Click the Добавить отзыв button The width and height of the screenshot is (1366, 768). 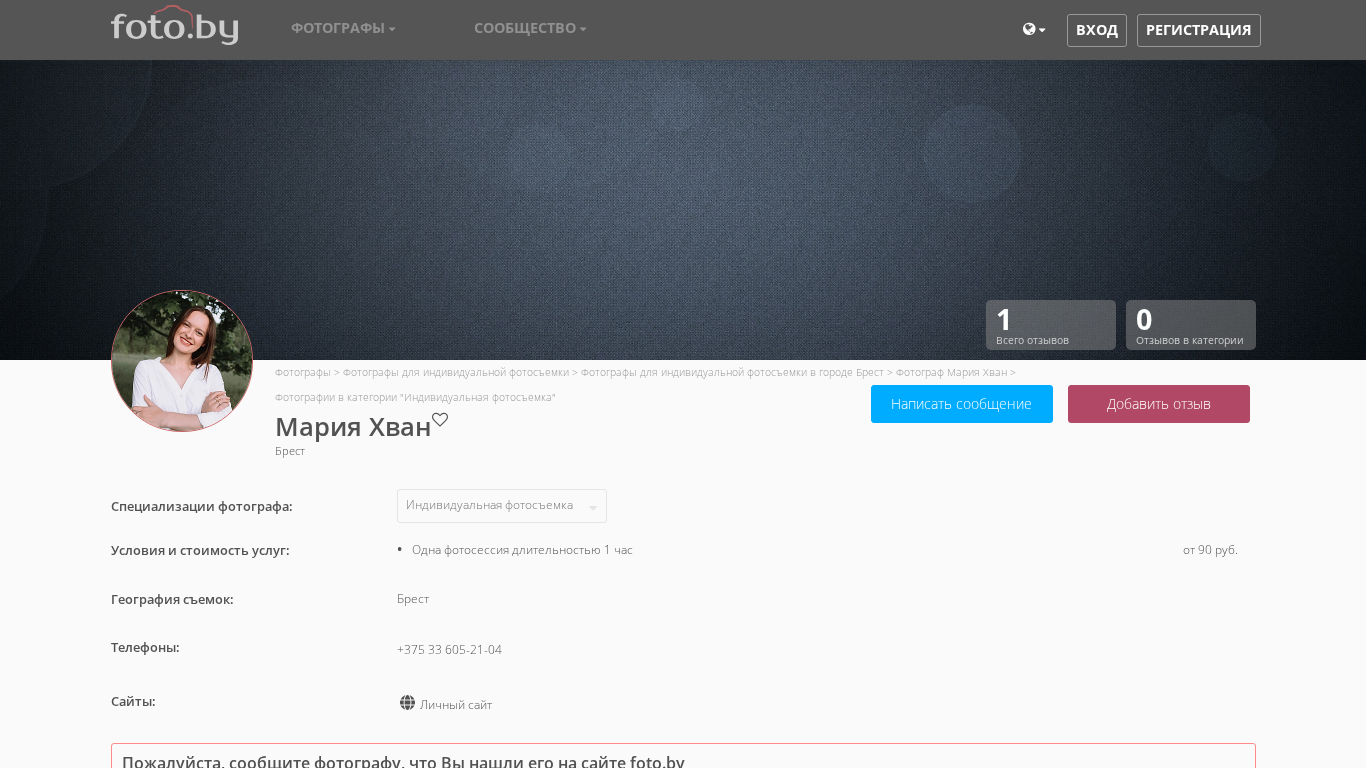(x=1158, y=404)
